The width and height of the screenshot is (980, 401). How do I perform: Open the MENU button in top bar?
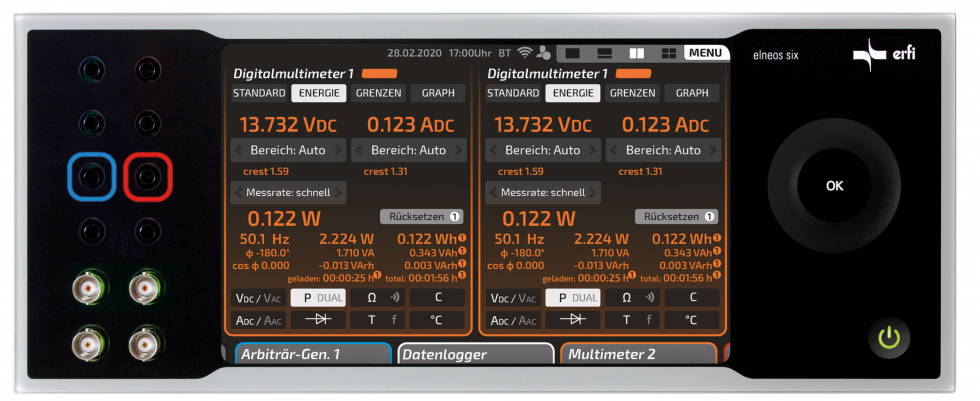tap(706, 52)
